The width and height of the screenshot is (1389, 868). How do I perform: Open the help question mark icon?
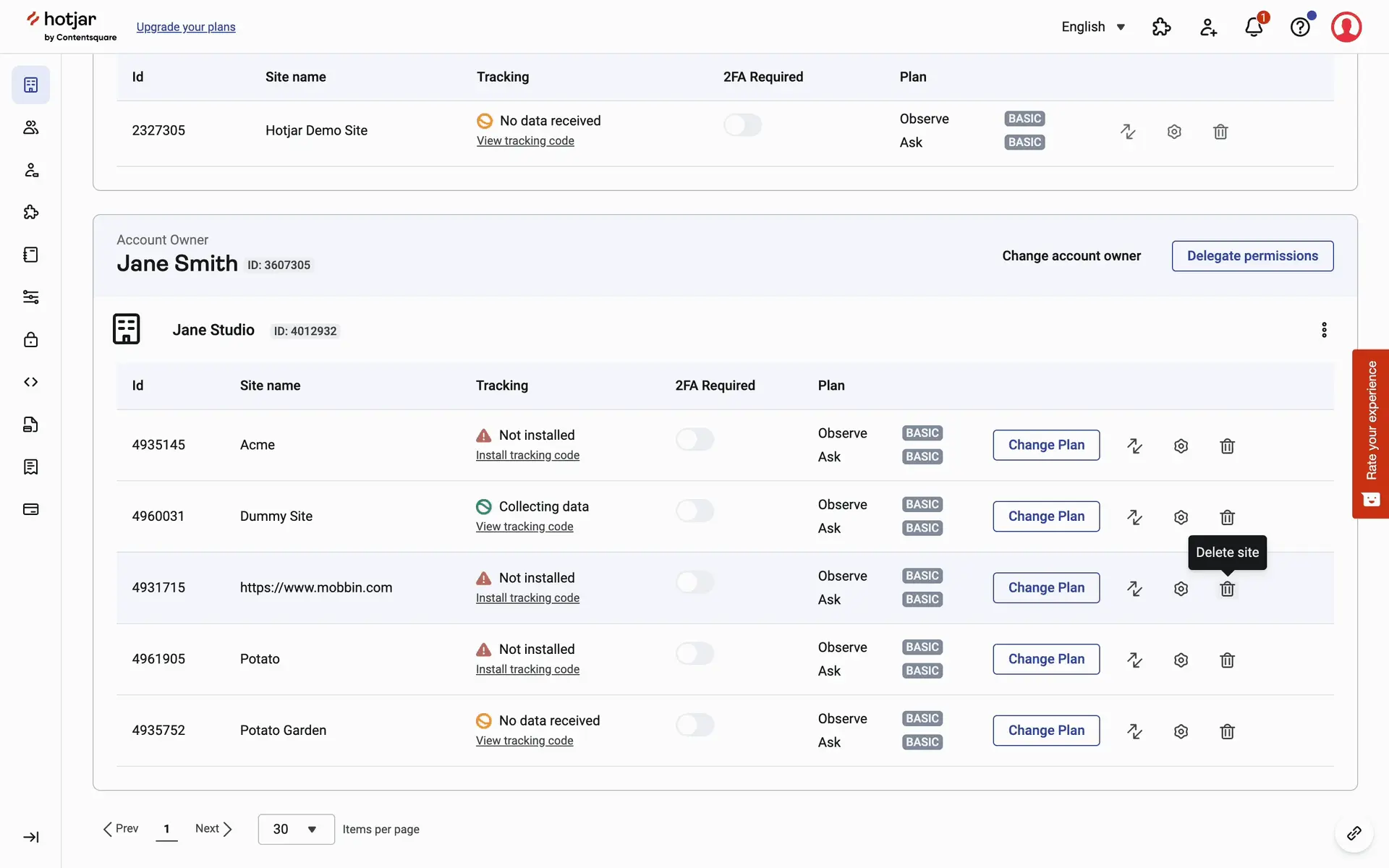1300,27
